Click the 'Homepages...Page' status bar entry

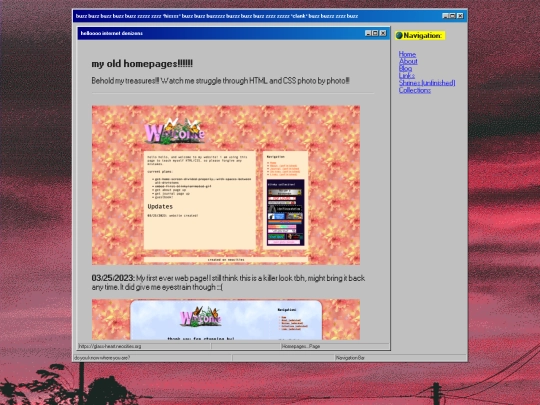(x=301, y=346)
